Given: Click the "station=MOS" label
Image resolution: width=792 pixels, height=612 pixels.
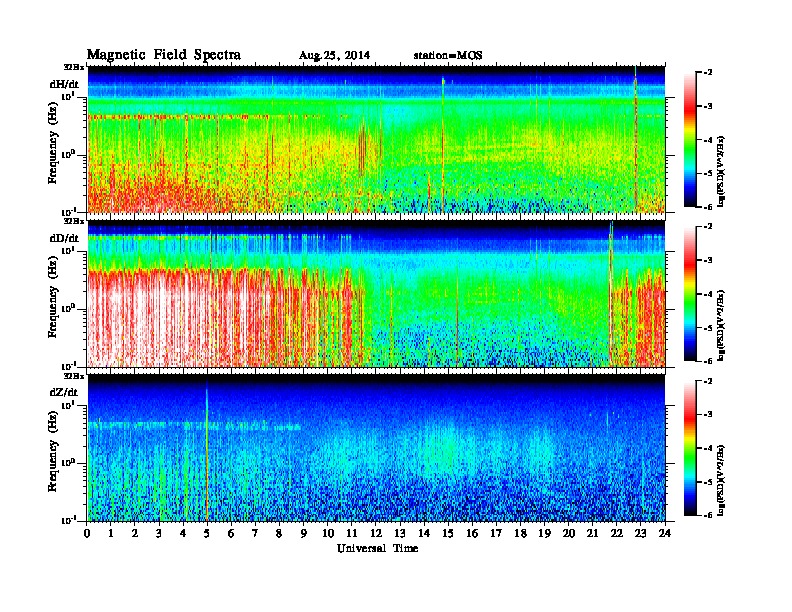Looking at the screenshot, I should pyautogui.click(x=448, y=56).
